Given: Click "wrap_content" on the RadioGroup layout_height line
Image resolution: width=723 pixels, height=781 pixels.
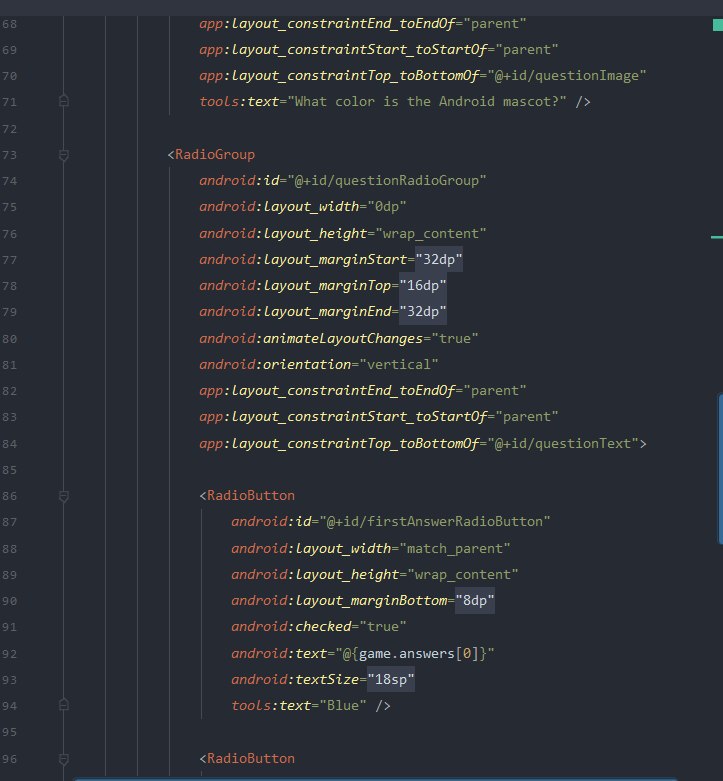Looking at the screenshot, I should point(431,233).
